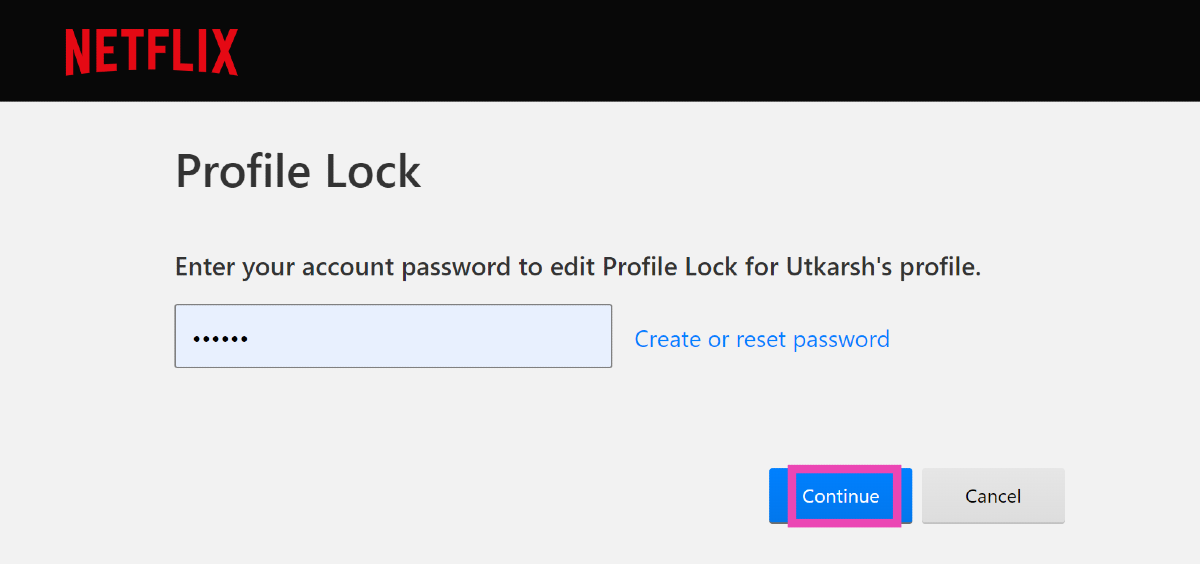The width and height of the screenshot is (1200, 564).
Task: Click the account password input field
Action: pos(393,336)
